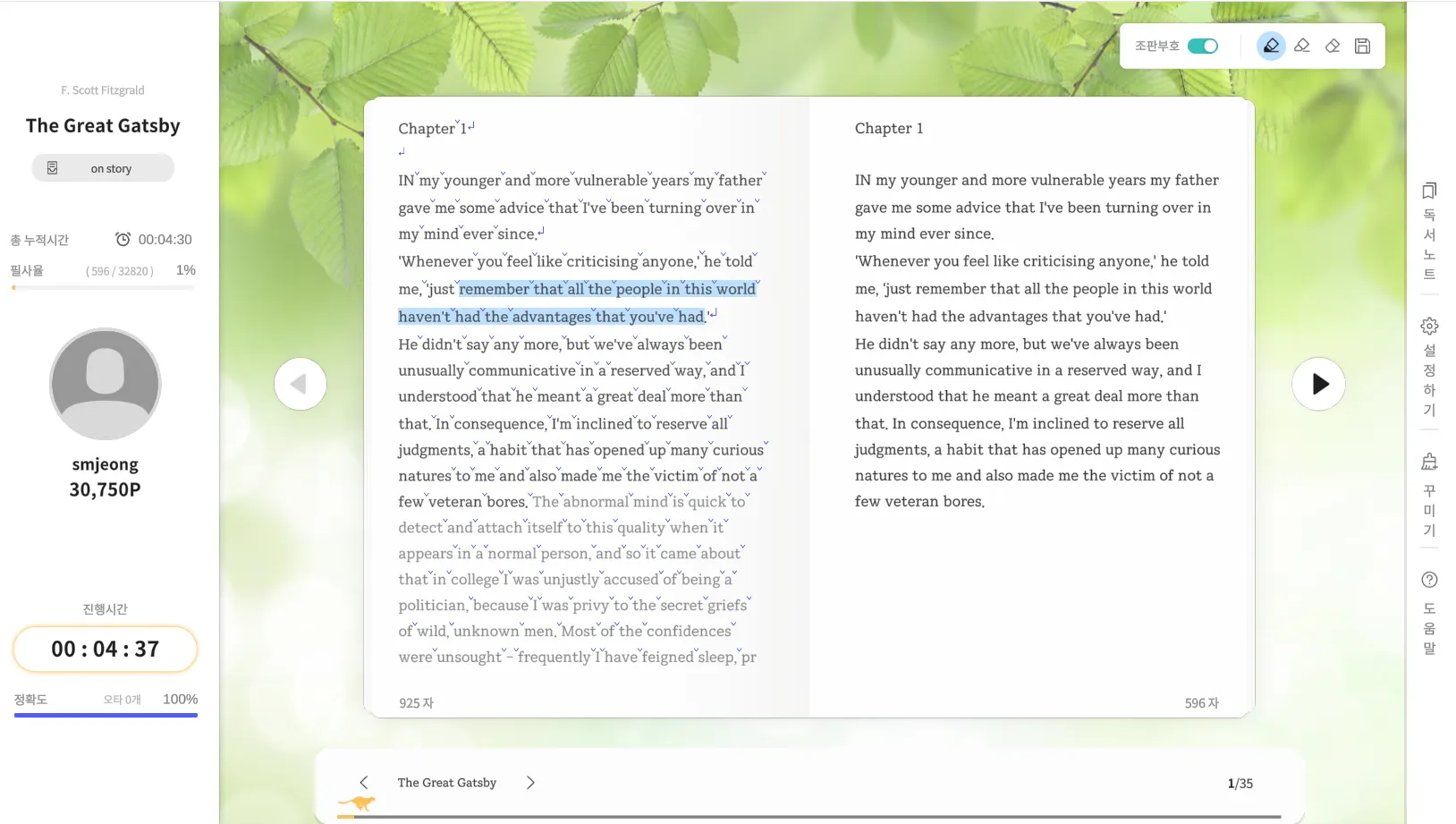Click the 00:04:30 total accumulated time value

pyautogui.click(x=165, y=240)
